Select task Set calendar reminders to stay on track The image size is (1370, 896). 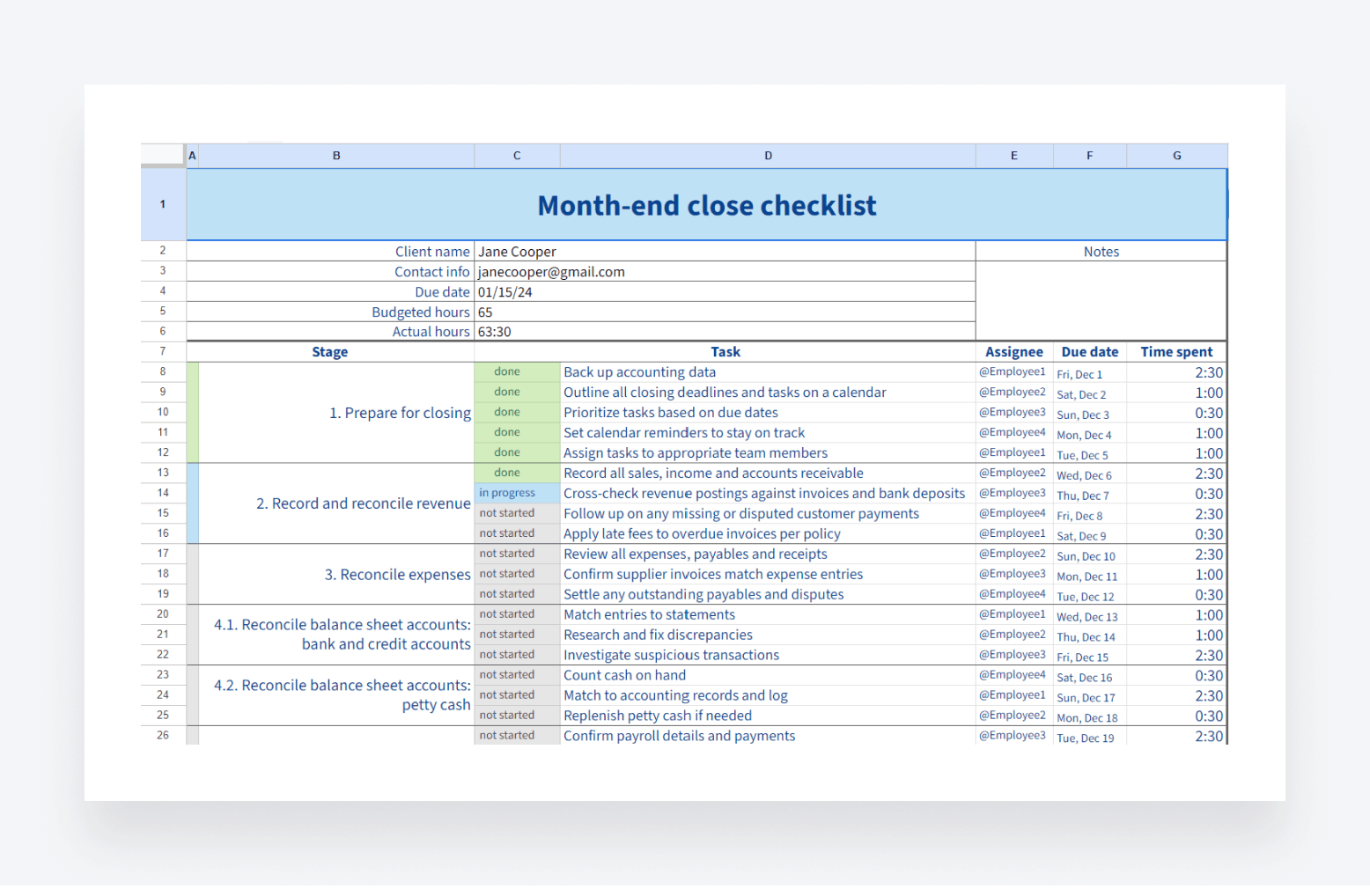tap(768, 433)
